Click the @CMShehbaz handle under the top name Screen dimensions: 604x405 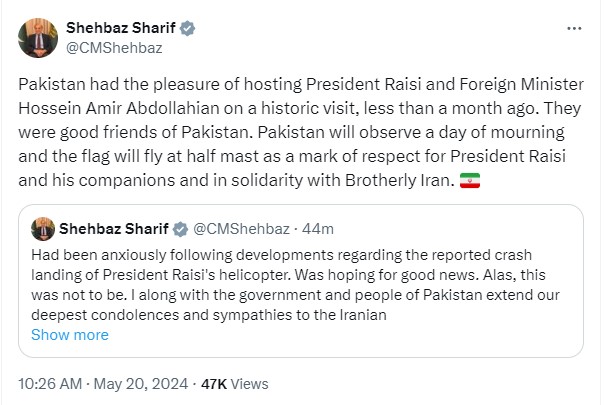pos(113,47)
